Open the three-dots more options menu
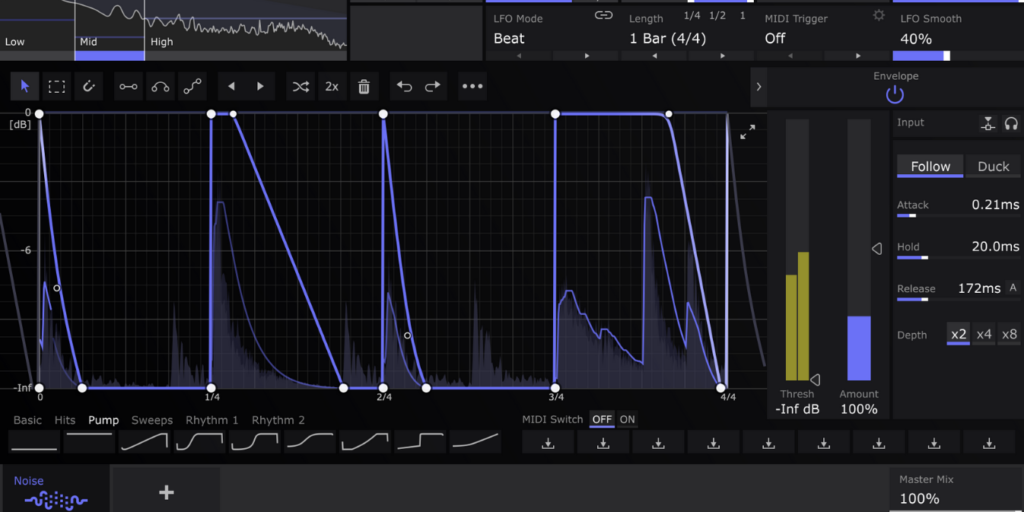Viewport: 1024px width, 512px height. [472, 86]
